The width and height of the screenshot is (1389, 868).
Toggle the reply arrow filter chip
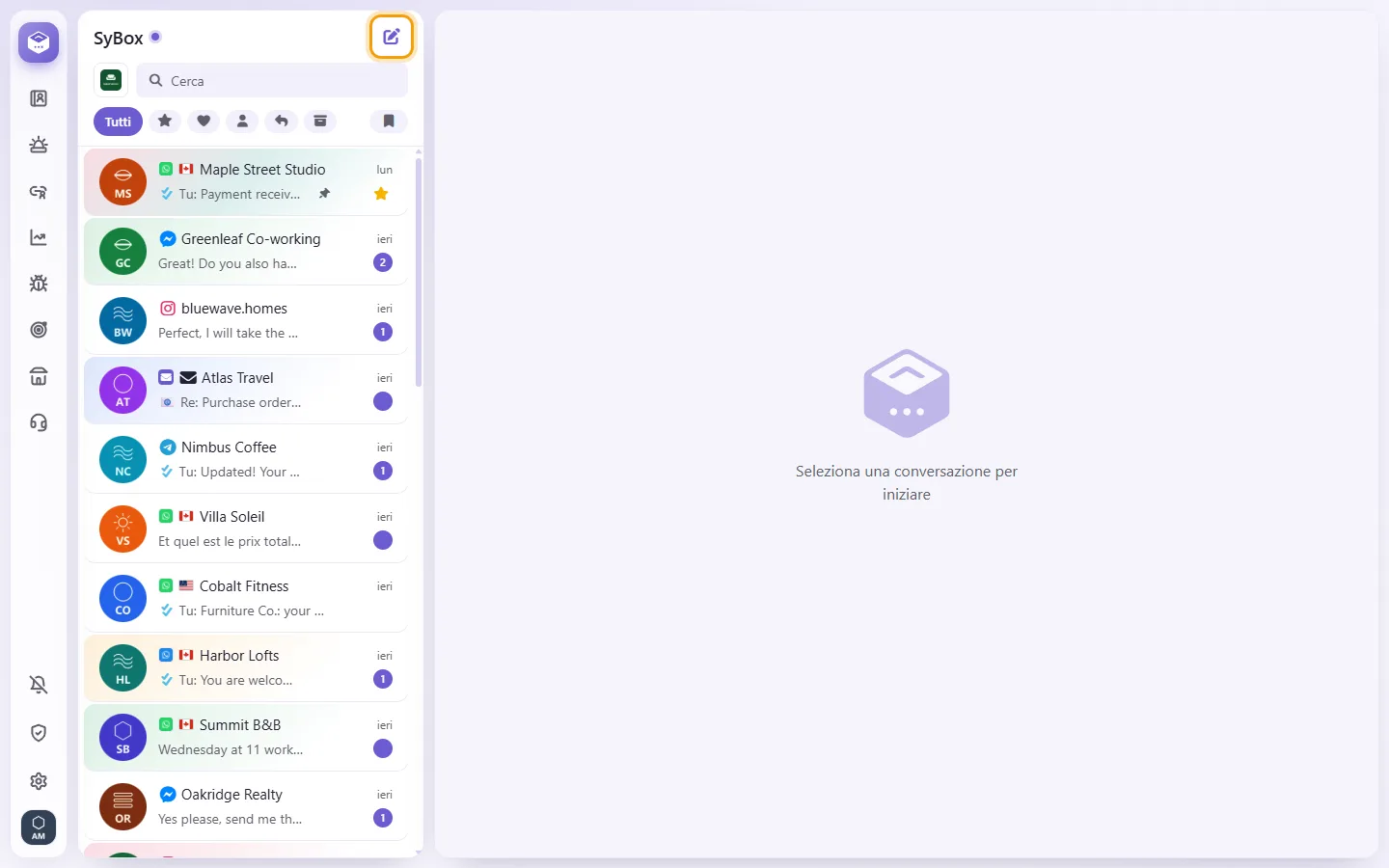(282, 122)
